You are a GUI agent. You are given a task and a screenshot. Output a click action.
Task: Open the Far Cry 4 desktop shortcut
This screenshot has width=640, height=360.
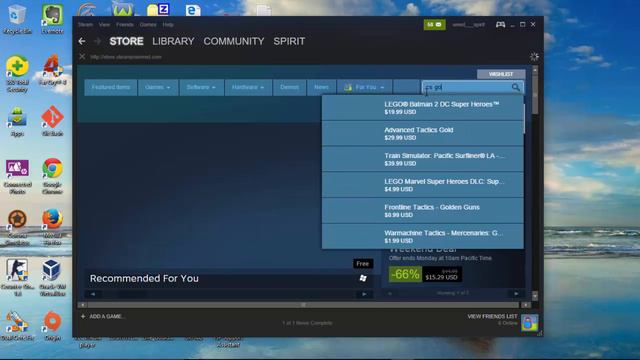point(52,70)
